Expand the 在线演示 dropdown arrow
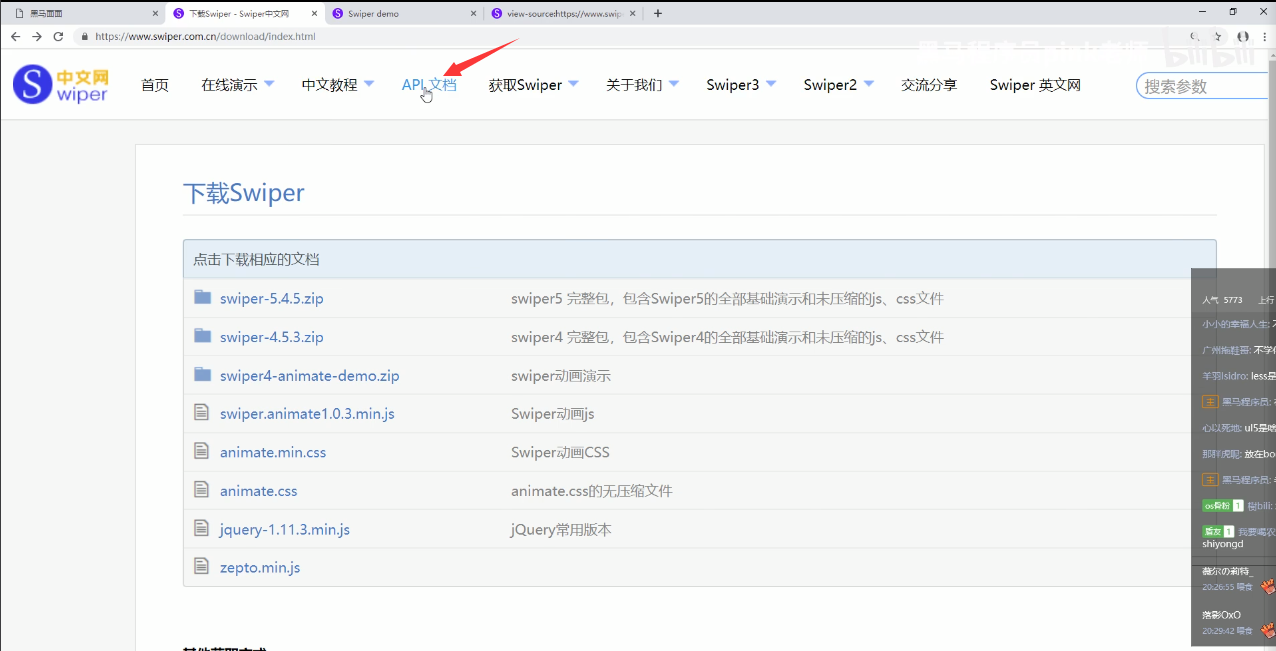The height and width of the screenshot is (651, 1276). [x=269, y=84]
